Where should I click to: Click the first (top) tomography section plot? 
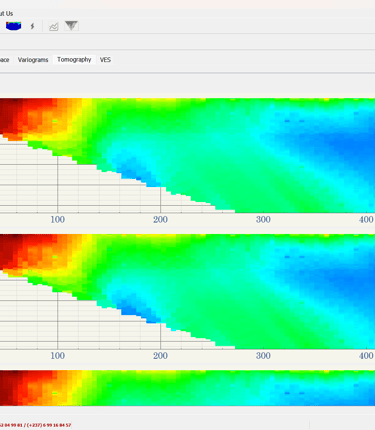pyautogui.click(x=187, y=155)
